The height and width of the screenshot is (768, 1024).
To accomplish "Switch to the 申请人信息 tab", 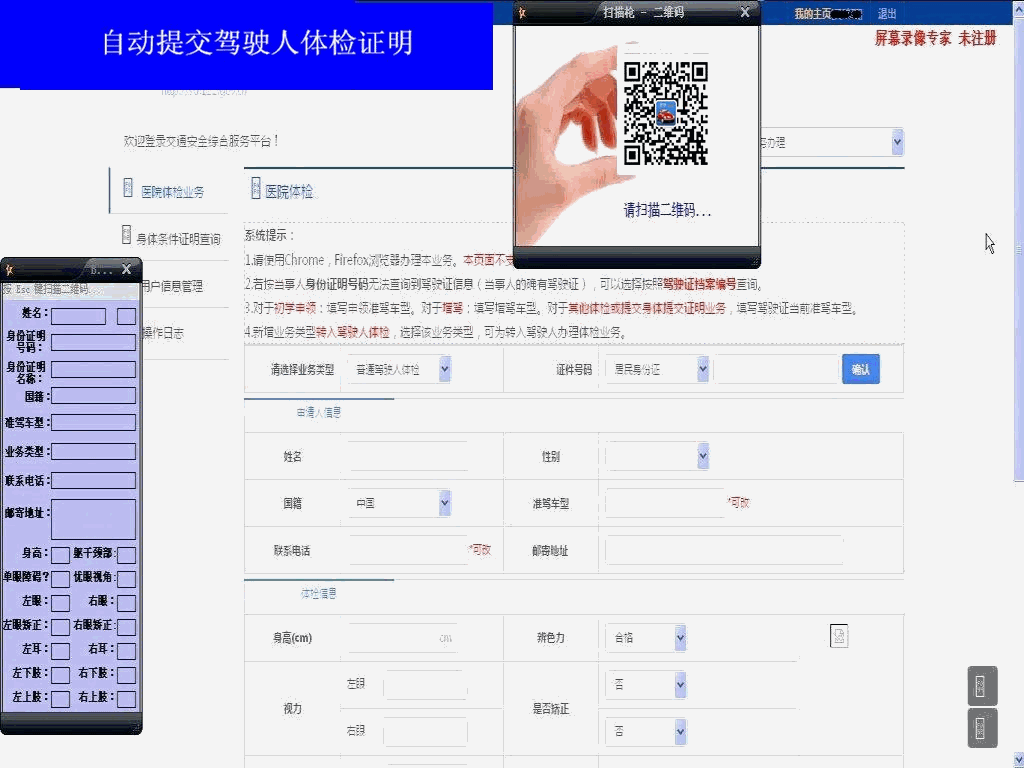I will click(319, 412).
